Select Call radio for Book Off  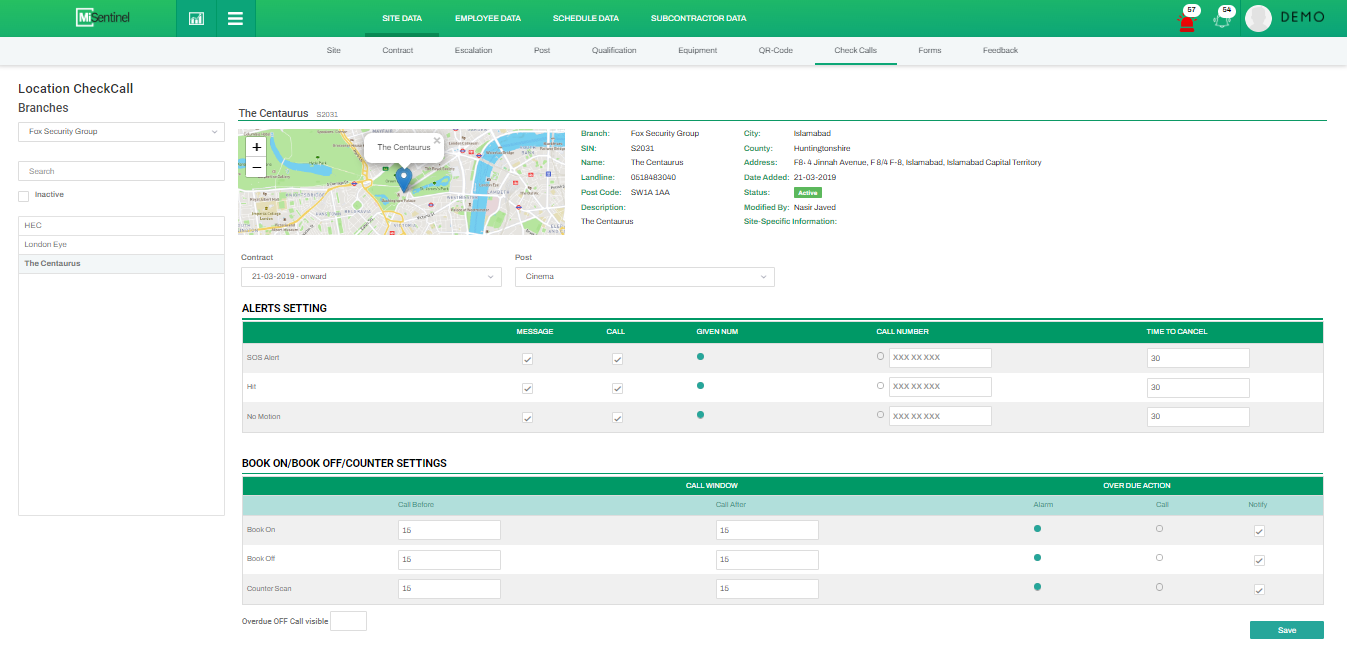1159,557
